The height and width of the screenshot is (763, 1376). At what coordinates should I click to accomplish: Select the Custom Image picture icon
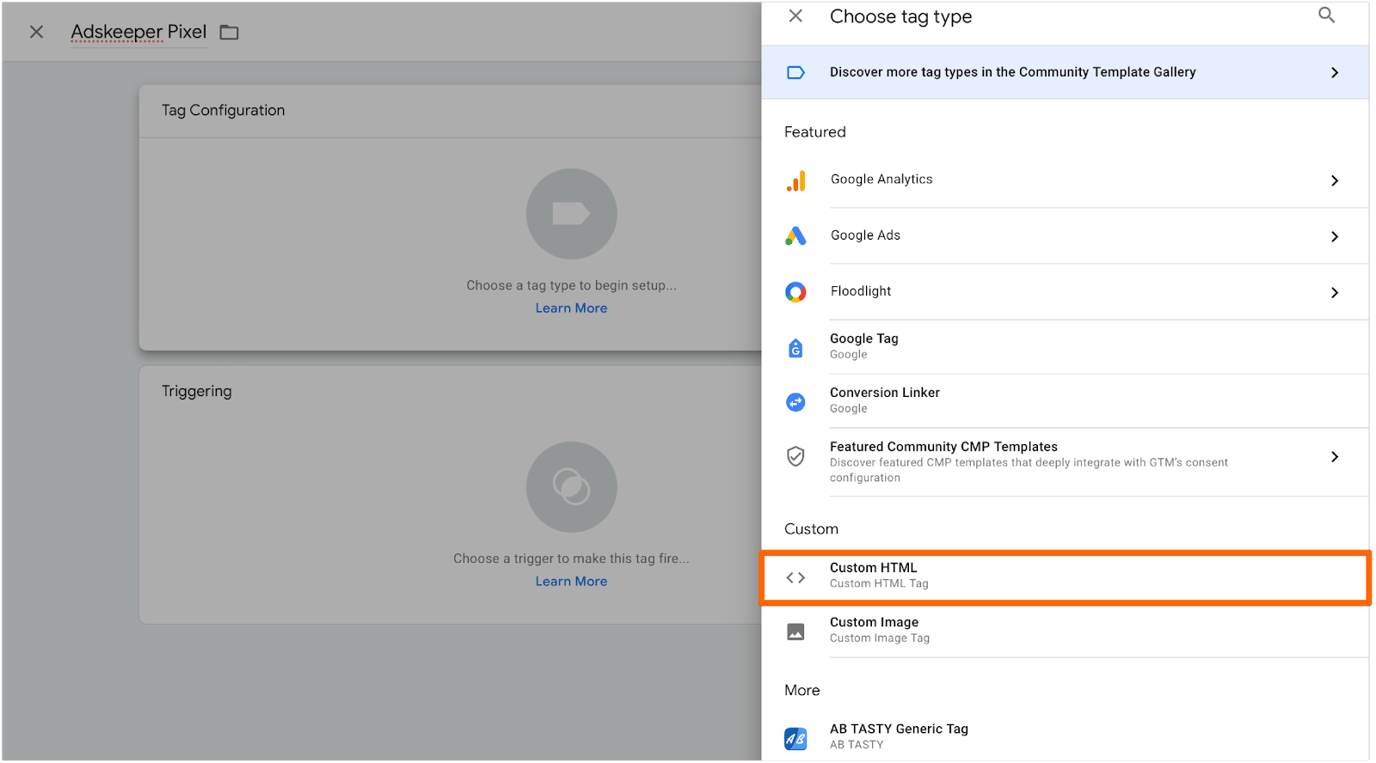[795, 631]
